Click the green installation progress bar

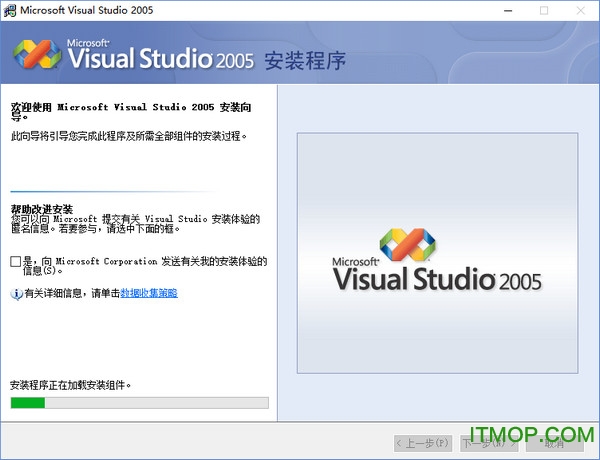pos(139,403)
